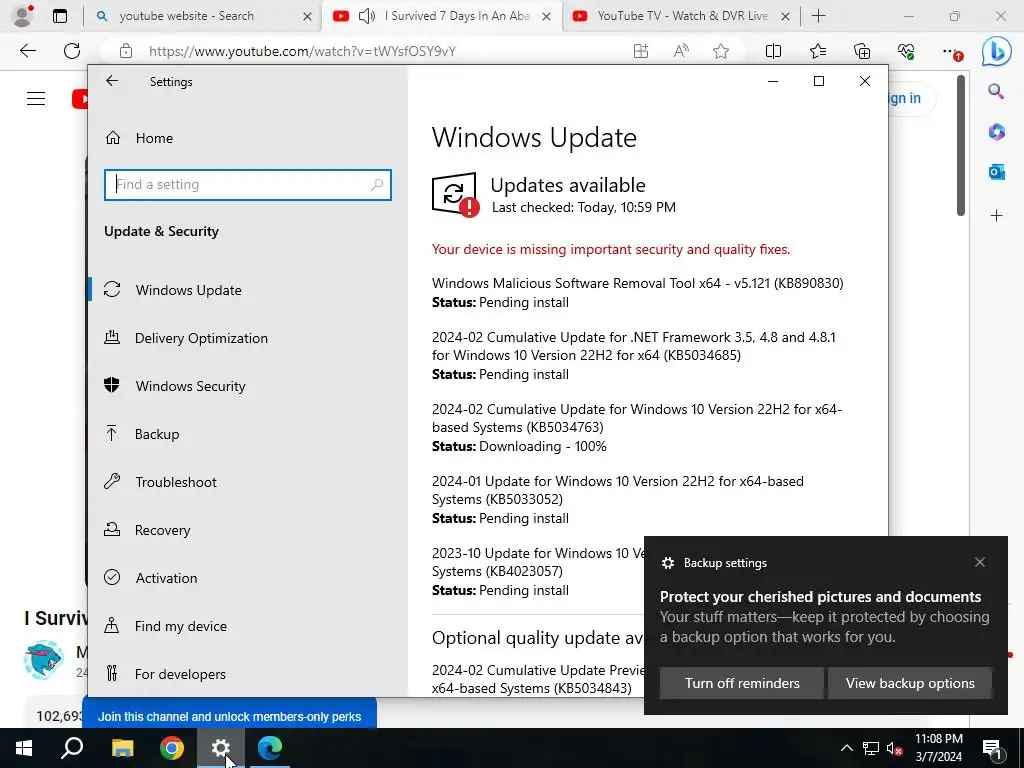Click the Settings gear on taskbar
The image size is (1024, 768).
220,748
